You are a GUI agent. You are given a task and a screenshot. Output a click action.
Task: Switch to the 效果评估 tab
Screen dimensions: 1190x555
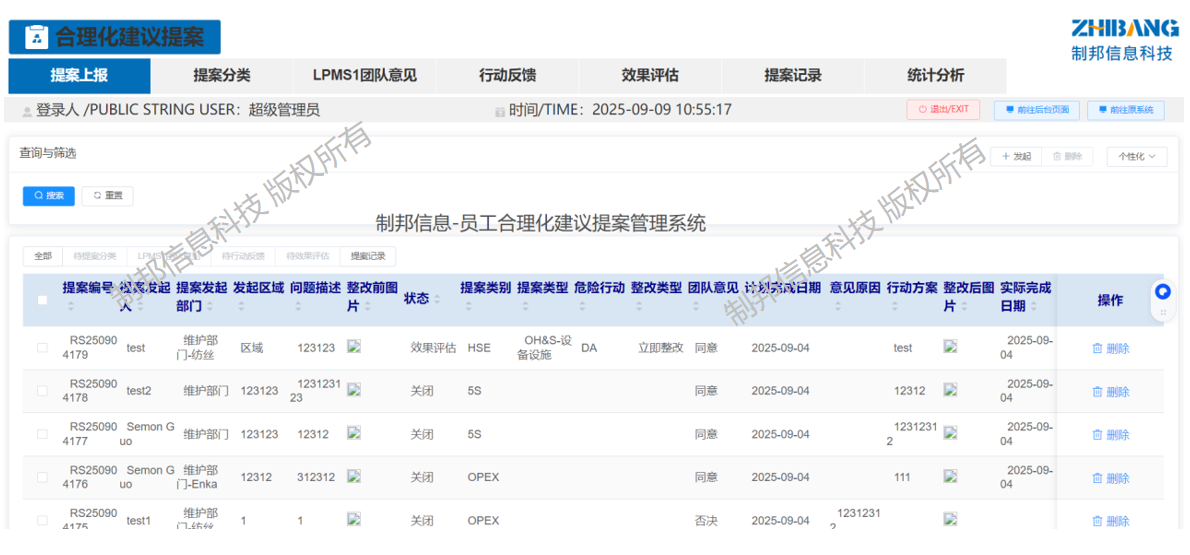650,75
